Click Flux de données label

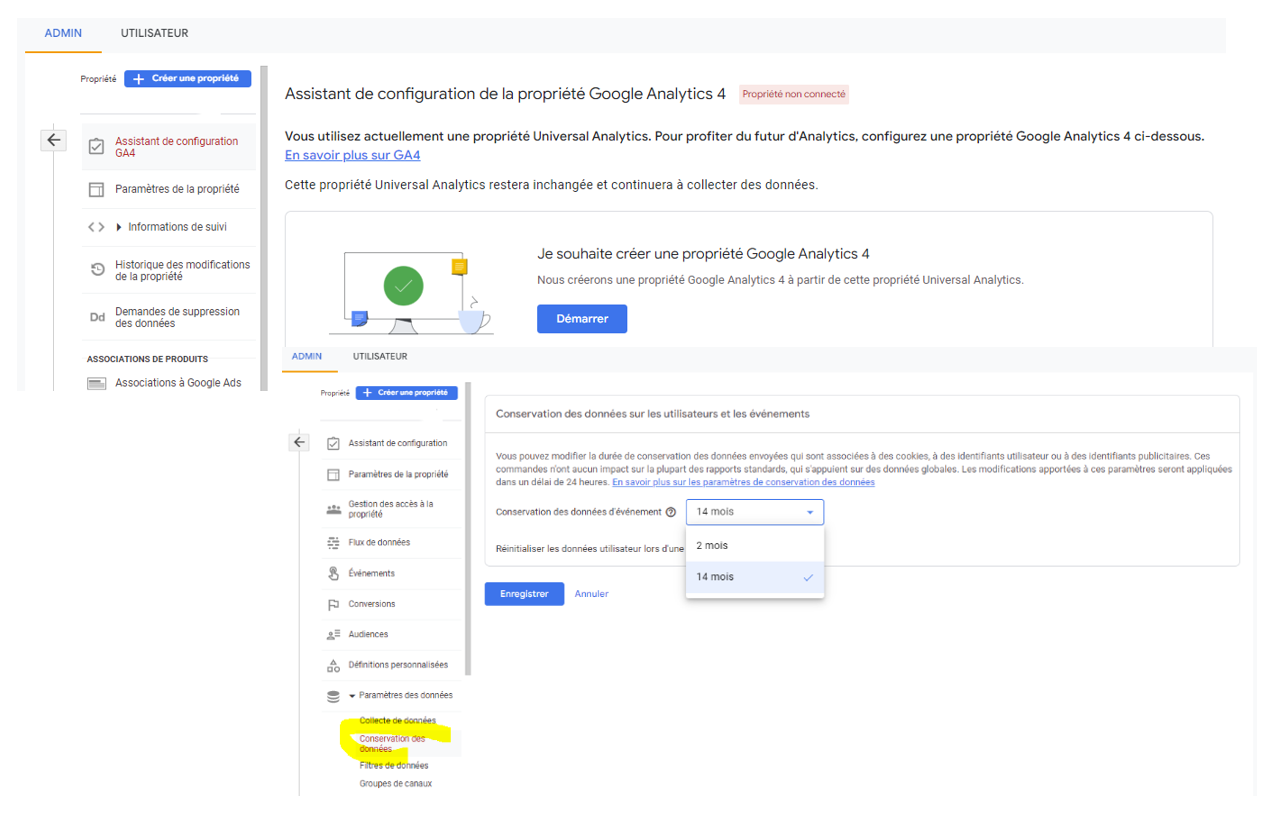pyautogui.click(x=379, y=543)
